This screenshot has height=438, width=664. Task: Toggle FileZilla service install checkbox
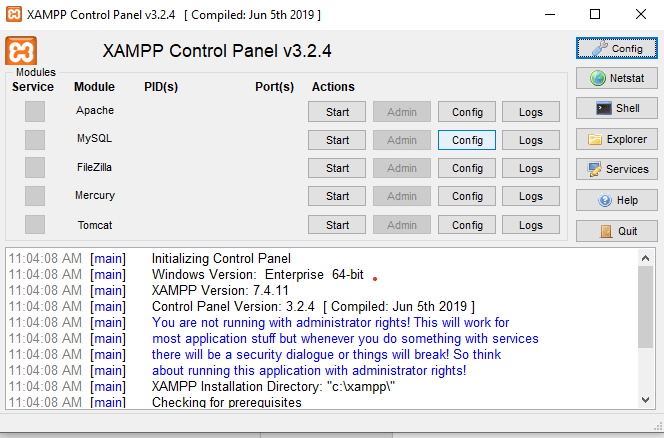point(35,168)
